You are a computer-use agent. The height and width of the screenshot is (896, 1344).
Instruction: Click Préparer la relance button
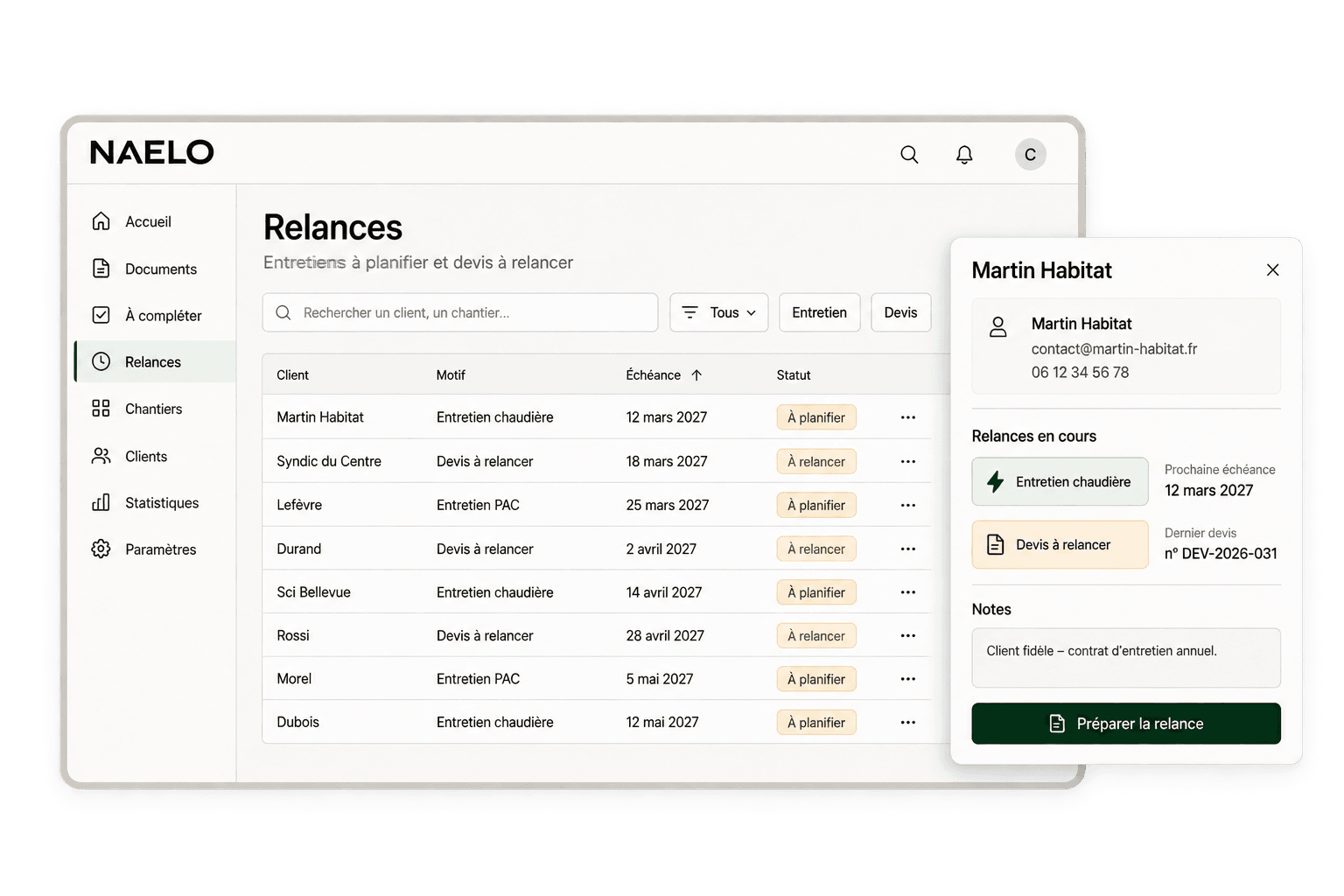1126,724
